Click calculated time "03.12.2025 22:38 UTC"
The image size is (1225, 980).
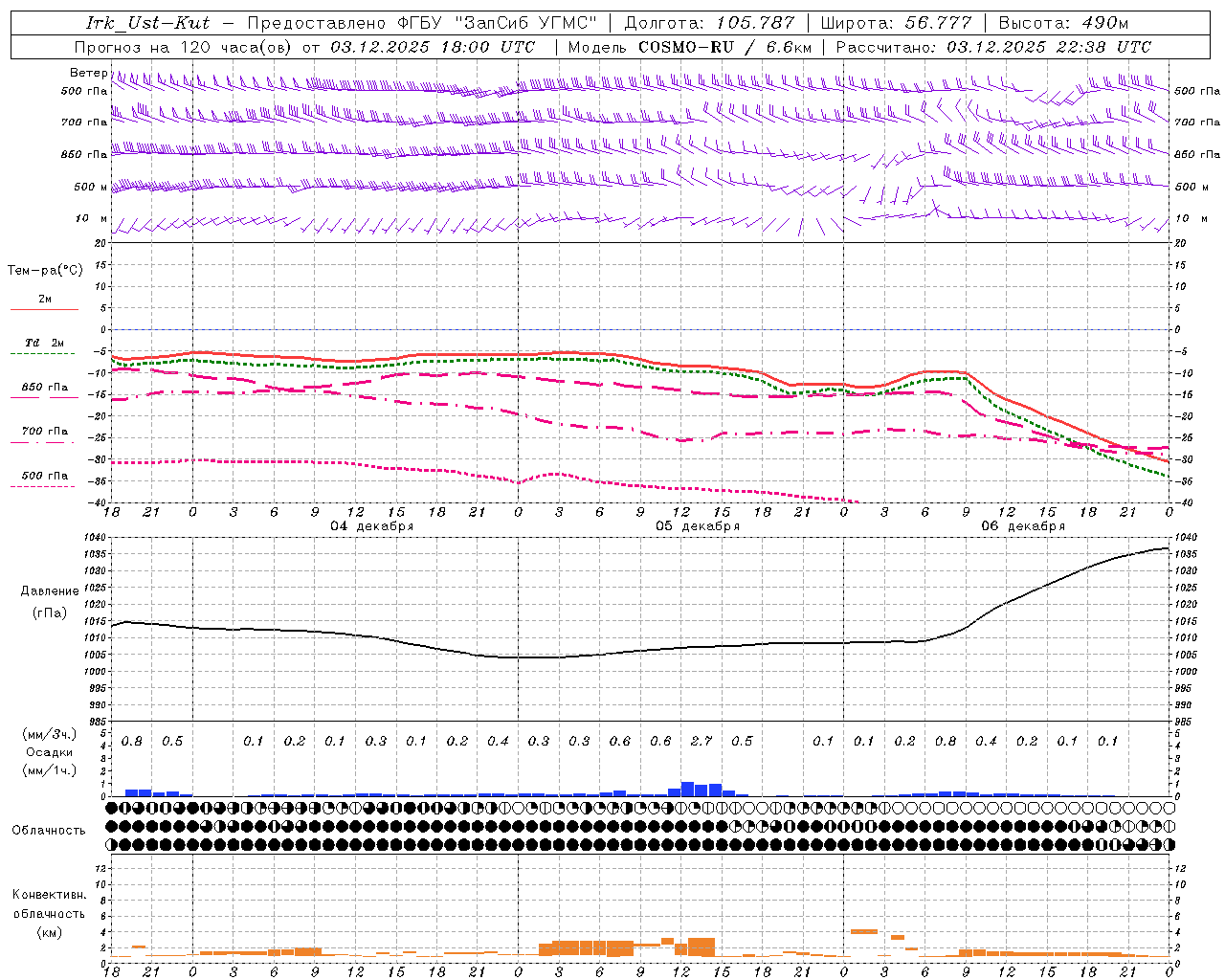(1048, 47)
